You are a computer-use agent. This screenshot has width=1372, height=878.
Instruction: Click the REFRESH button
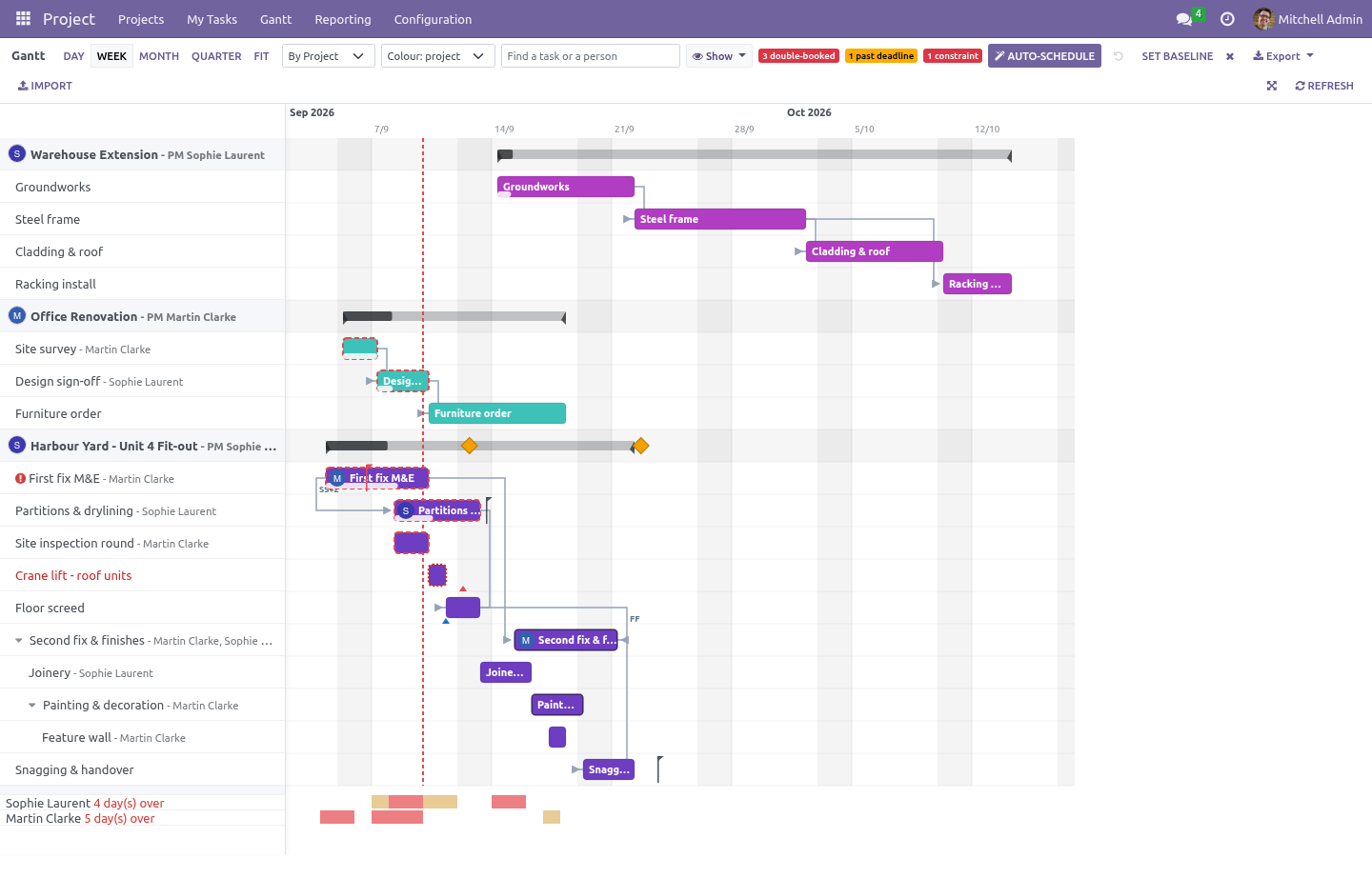click(x=1324, y=86)
